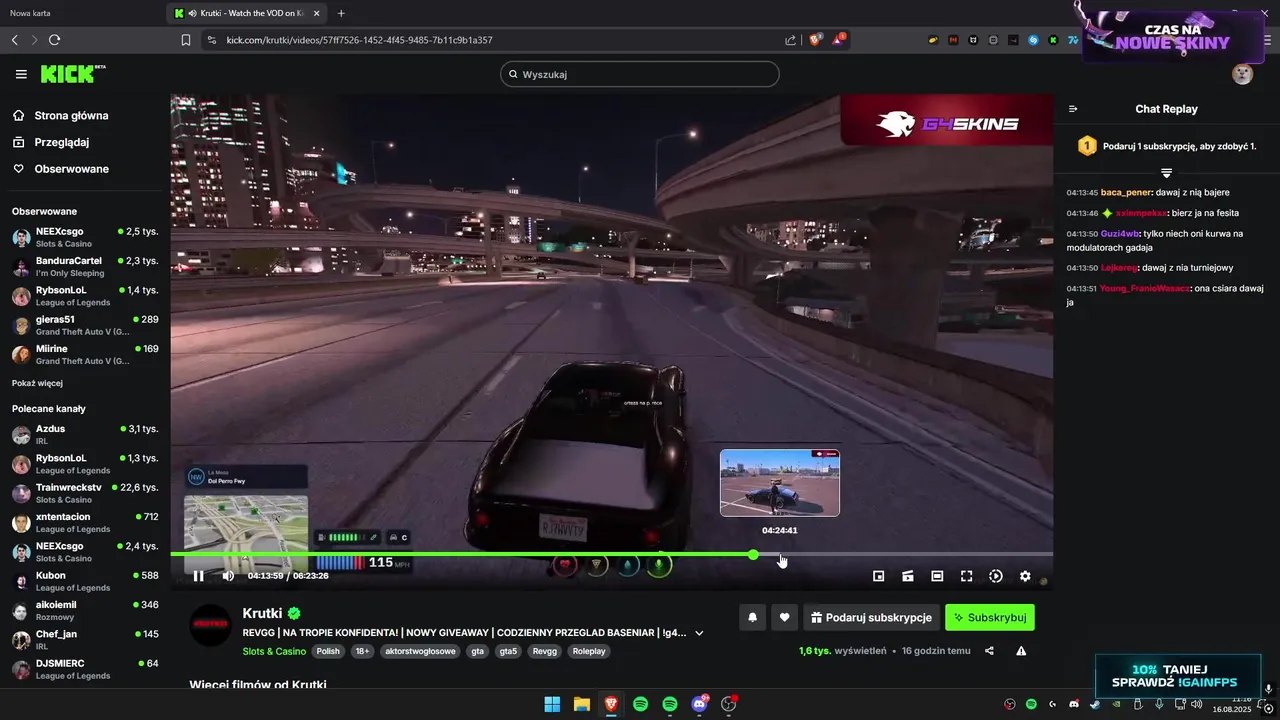The height and width of the screenshot is (720, 1280).
Task: Click the KICK logo
Action: [72, 74]
